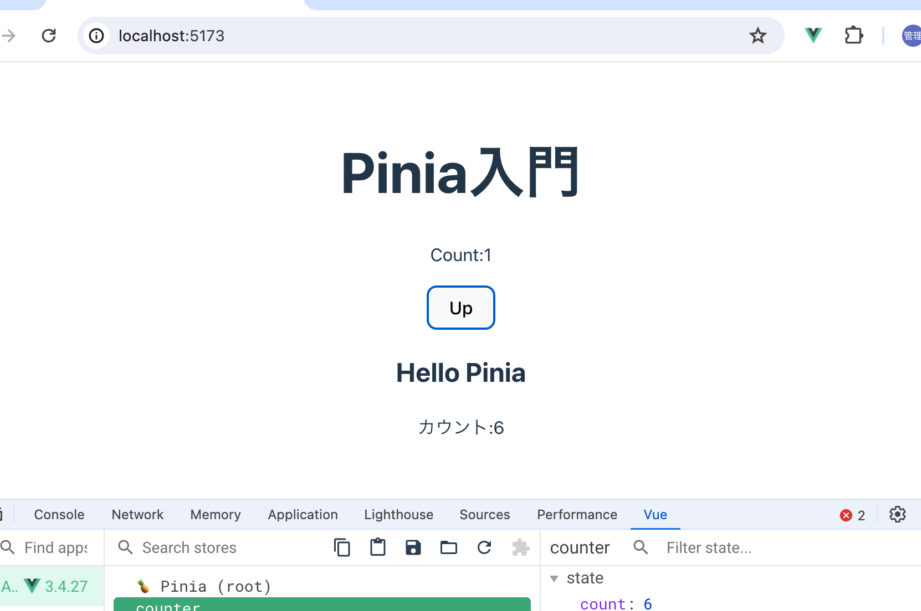Collapse the state section

pos(554,579)
